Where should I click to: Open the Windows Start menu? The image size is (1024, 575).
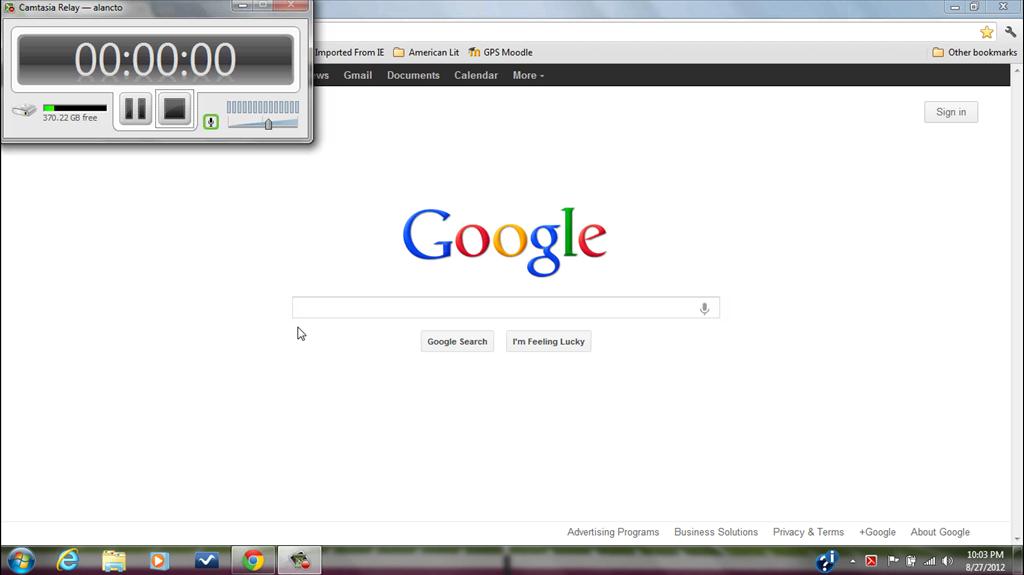[x=21, y=561]
